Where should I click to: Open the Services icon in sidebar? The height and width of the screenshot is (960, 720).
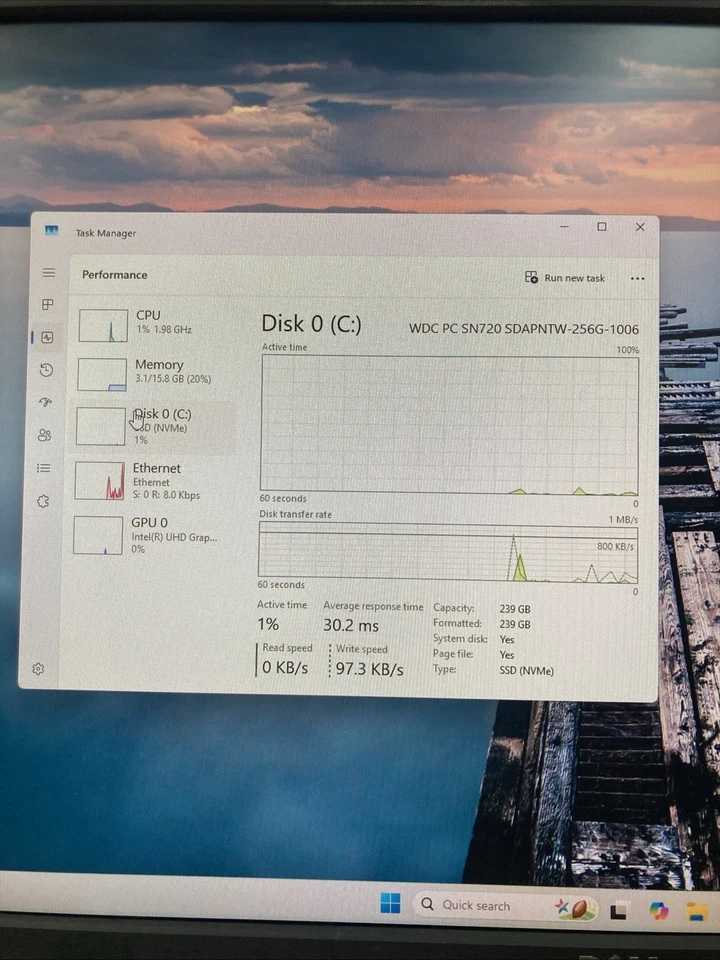[x=43, y=501]
